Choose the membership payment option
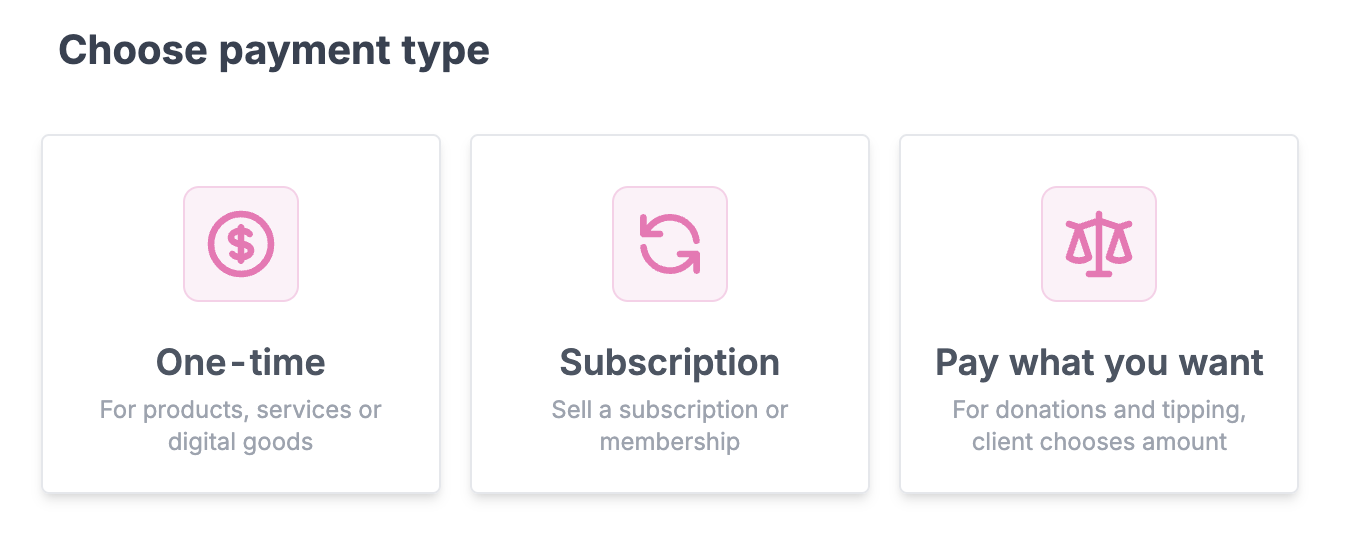The height and width of the screenshot is (546, 1346). click(670, 314)
